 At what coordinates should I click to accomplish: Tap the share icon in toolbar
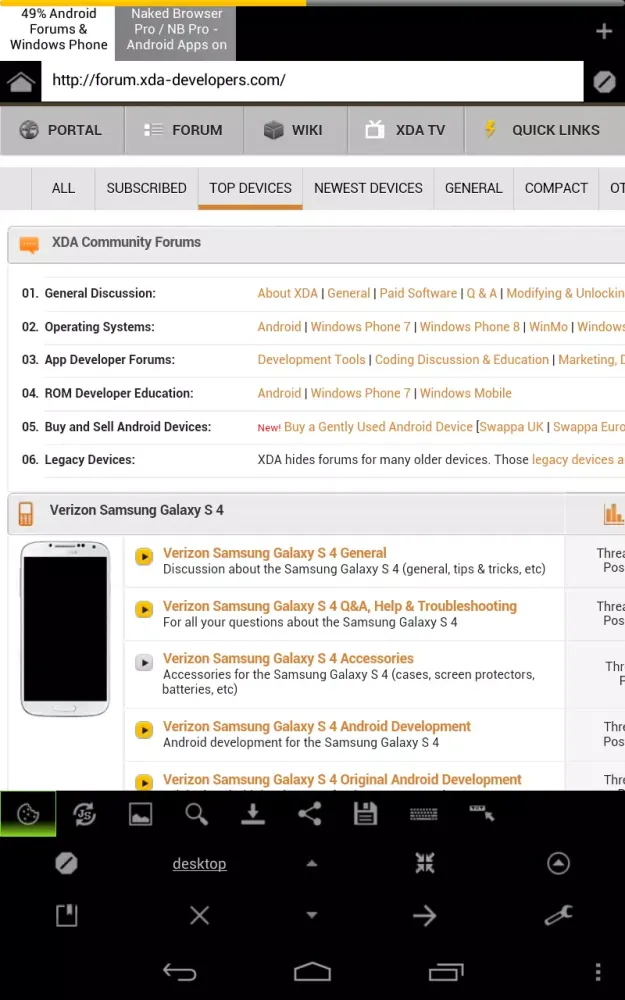point(309,814)
